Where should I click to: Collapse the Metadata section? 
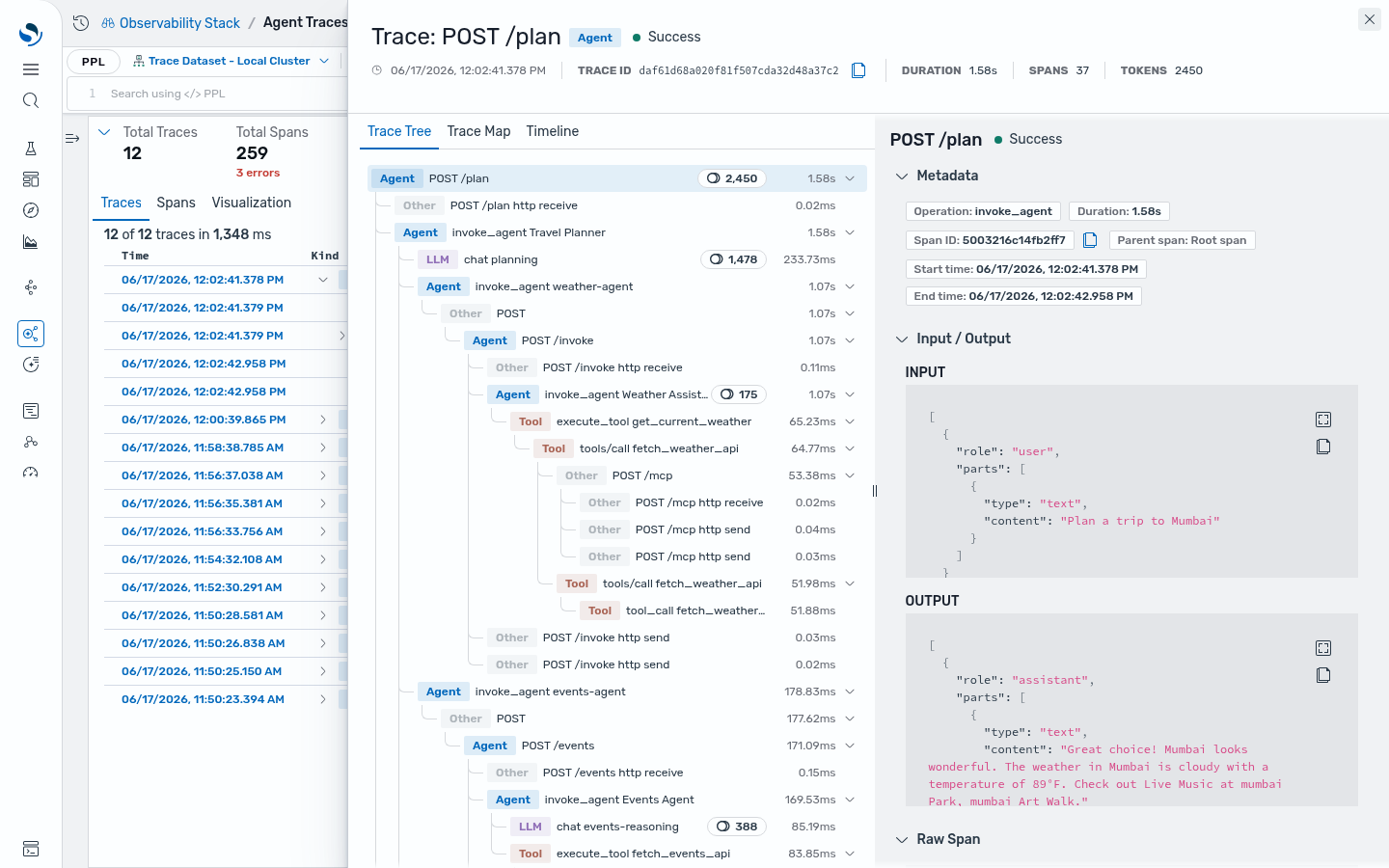pos(902,176)
